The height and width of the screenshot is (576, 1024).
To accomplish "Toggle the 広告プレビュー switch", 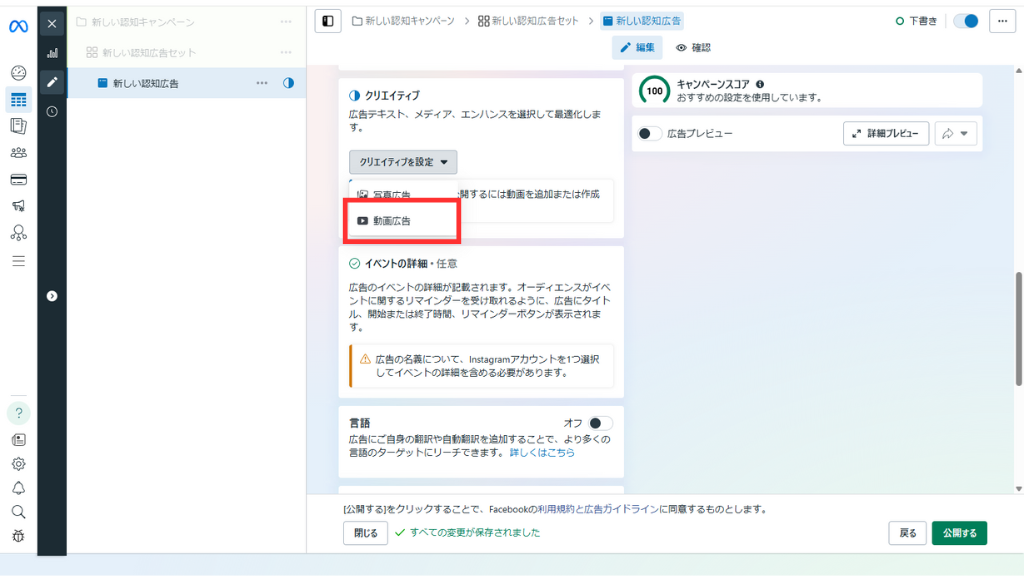I will pyautogui.click(x=650, y=133).
